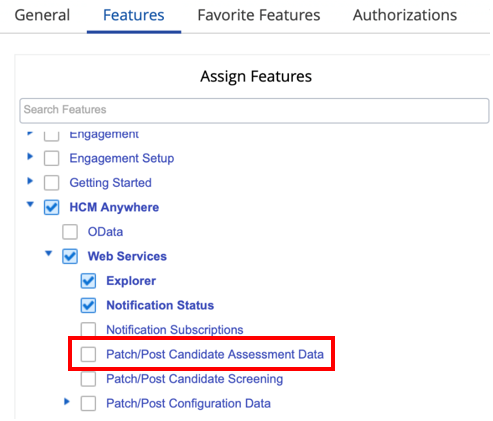The height and width of the screenshot is (421, 493).
Task: Uncheck the Notification Status checkbox
Action: coord(88,305)
